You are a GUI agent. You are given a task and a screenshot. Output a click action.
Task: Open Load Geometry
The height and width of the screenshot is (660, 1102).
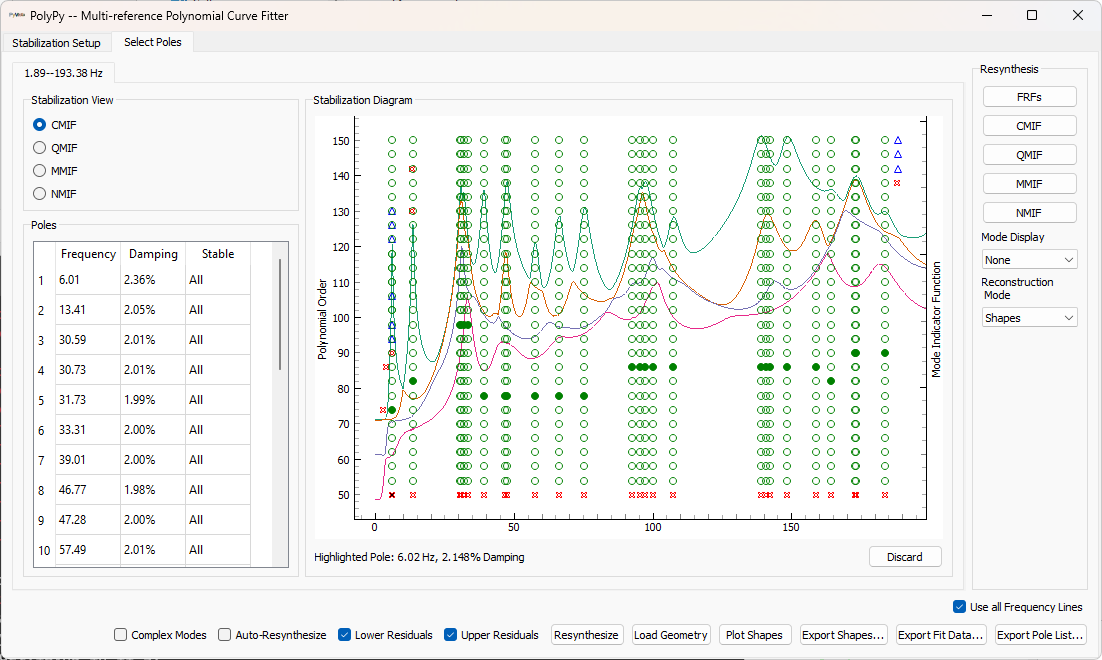coord(670,634)
